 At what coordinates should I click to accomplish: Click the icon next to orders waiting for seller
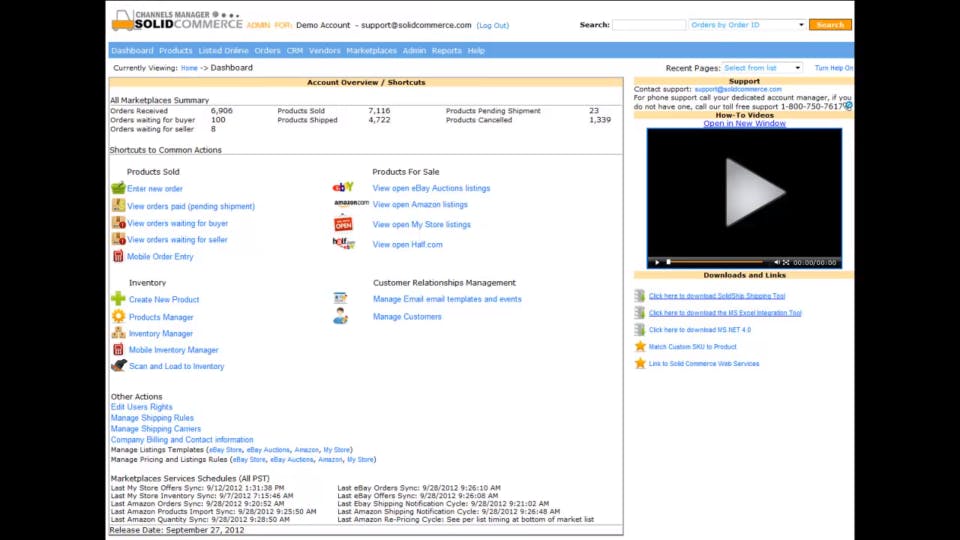coord(118,239)
